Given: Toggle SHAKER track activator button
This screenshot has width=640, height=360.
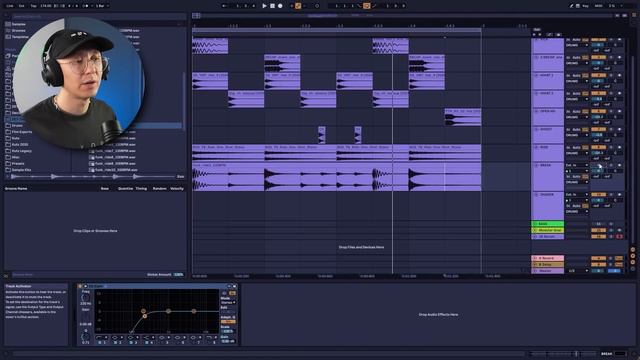Looking at the screenshot, I should tap(598, 195).
